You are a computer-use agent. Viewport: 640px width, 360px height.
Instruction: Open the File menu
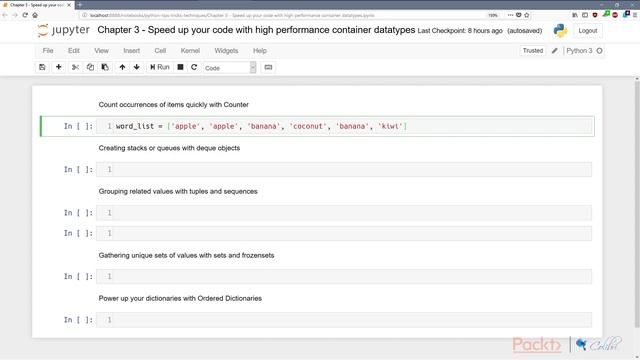tap(48, 51)
